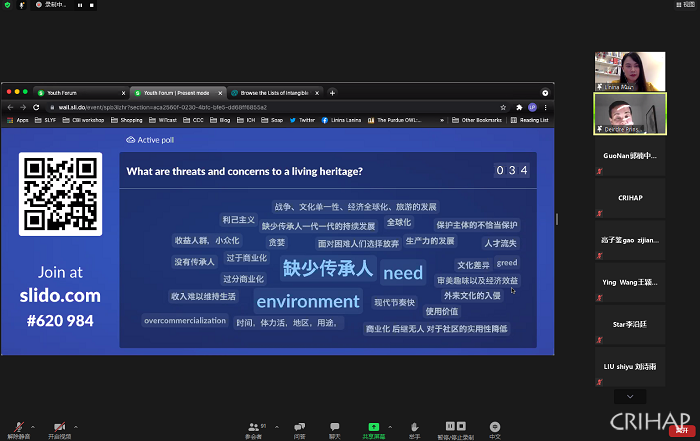Click the green share screen icon
Viewport: 700px width, 441px height.
pyautogui.click(x=374, y=425)
